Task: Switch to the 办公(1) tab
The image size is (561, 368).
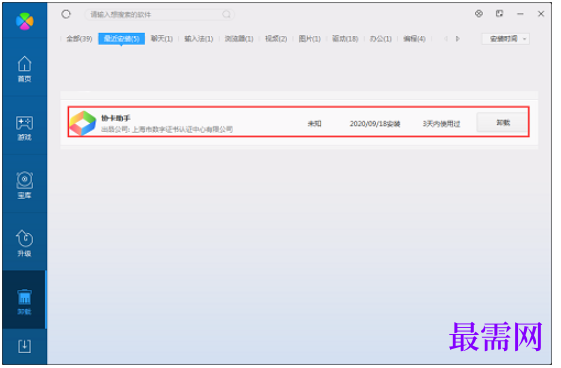Action: coord(381,39)
